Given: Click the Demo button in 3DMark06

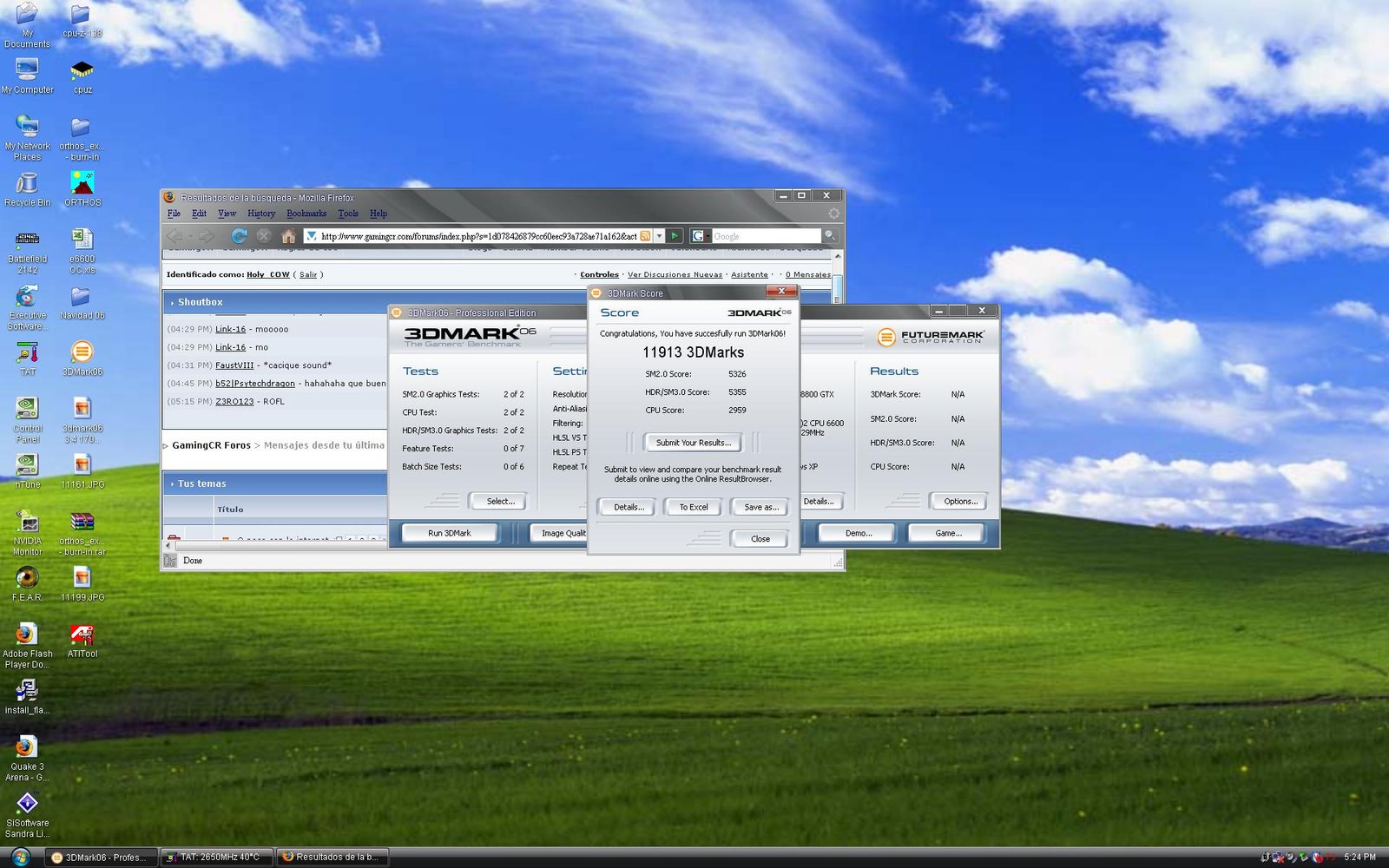Looking at the screenshot, I should click(x=858, y=533).
